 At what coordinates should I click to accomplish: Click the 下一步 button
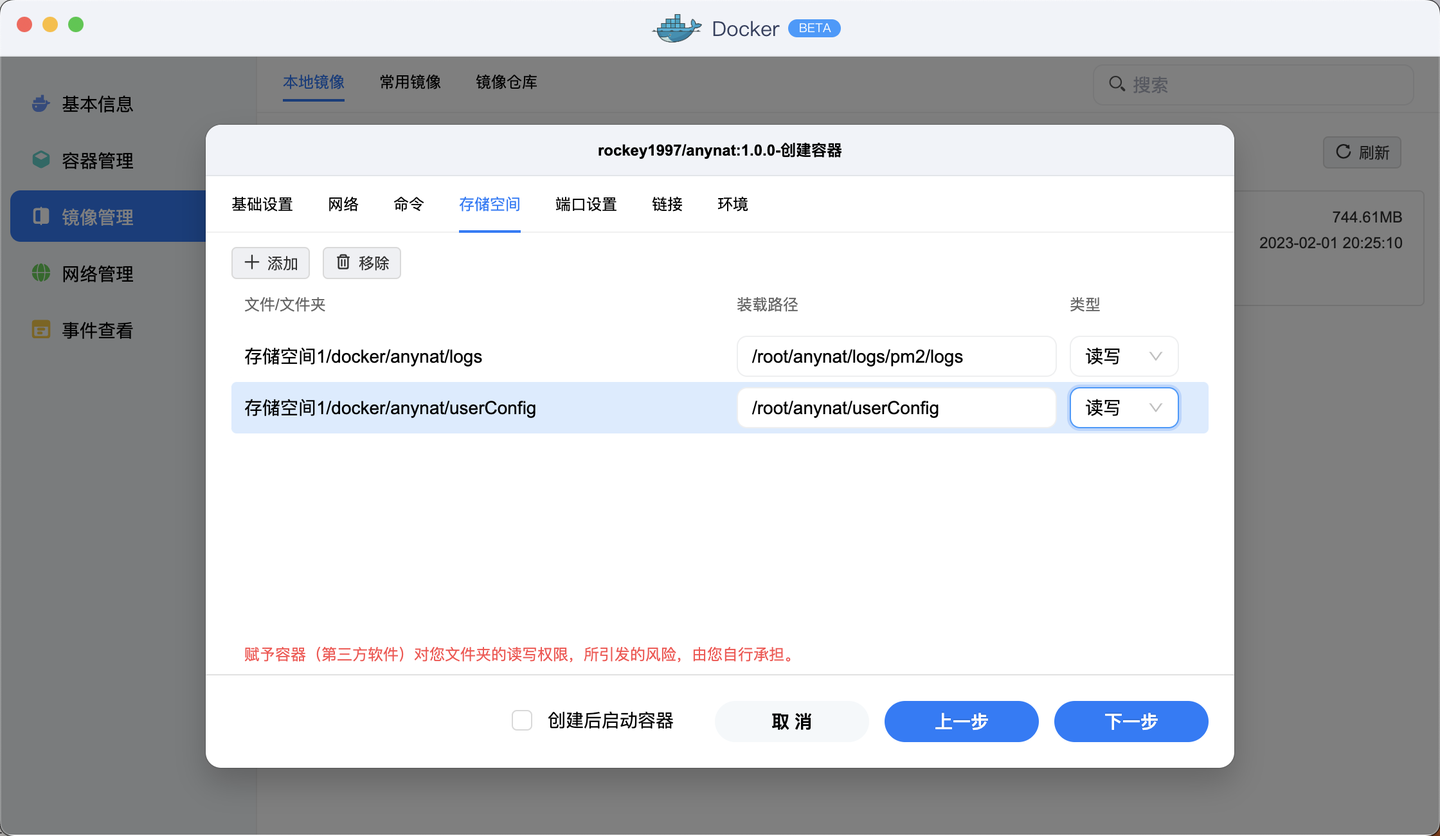(x=1131, y=721)
